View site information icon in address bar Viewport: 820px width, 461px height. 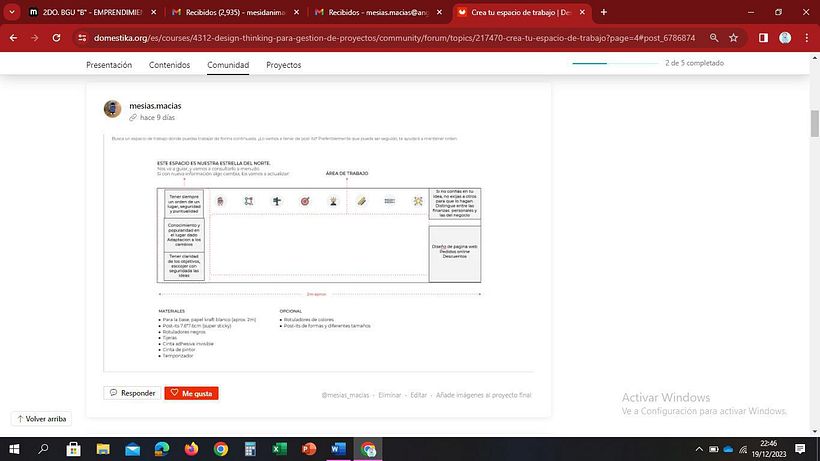coord(82,38)
